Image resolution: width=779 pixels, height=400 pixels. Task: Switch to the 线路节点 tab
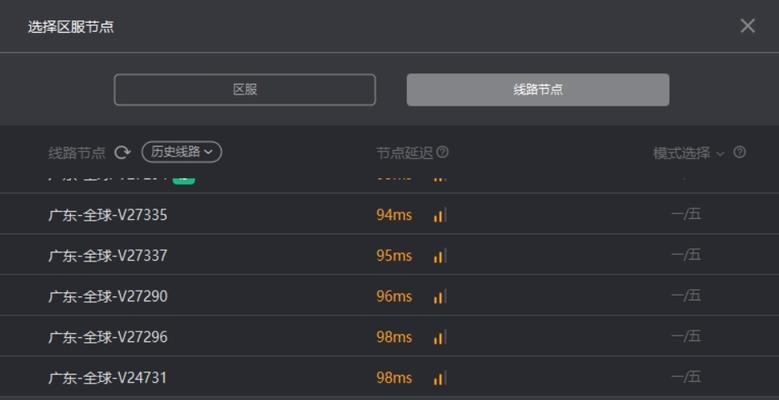click(x=538, y=90)
